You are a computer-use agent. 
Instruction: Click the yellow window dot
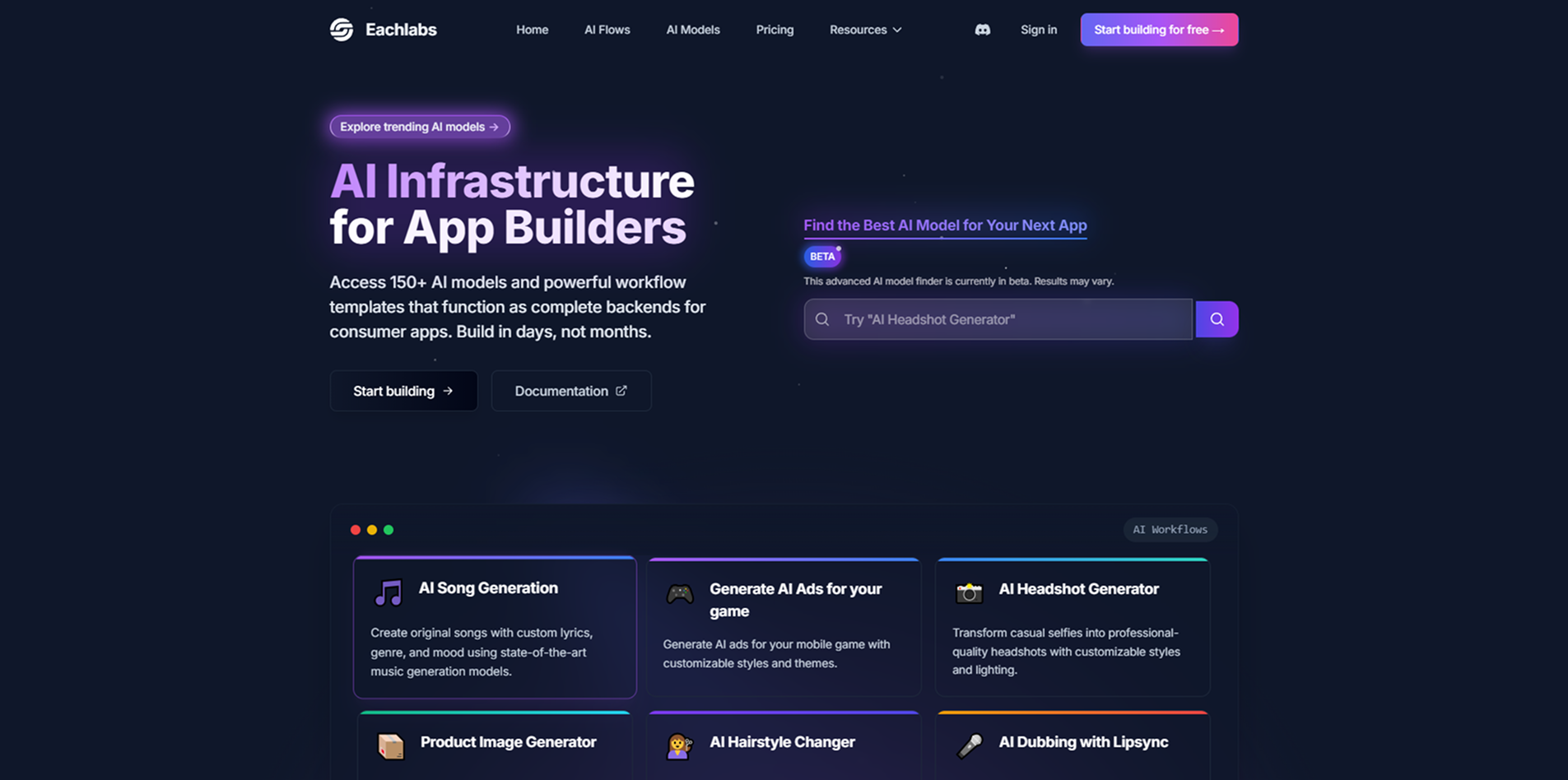(x=372, y=530)
